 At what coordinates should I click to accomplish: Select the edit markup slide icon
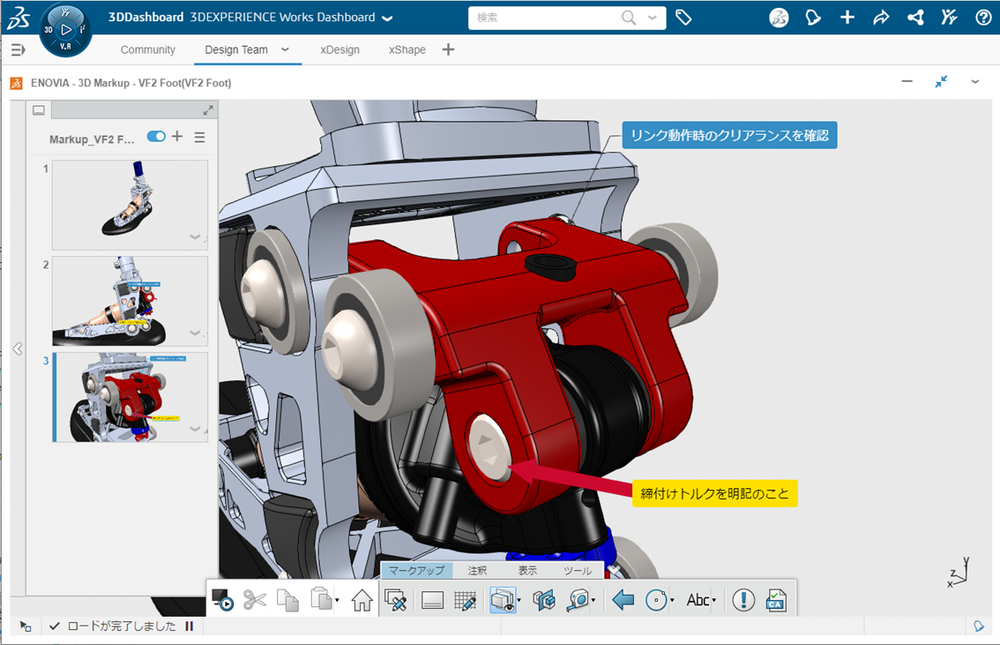pyautogui.click(x=395, y=600)
